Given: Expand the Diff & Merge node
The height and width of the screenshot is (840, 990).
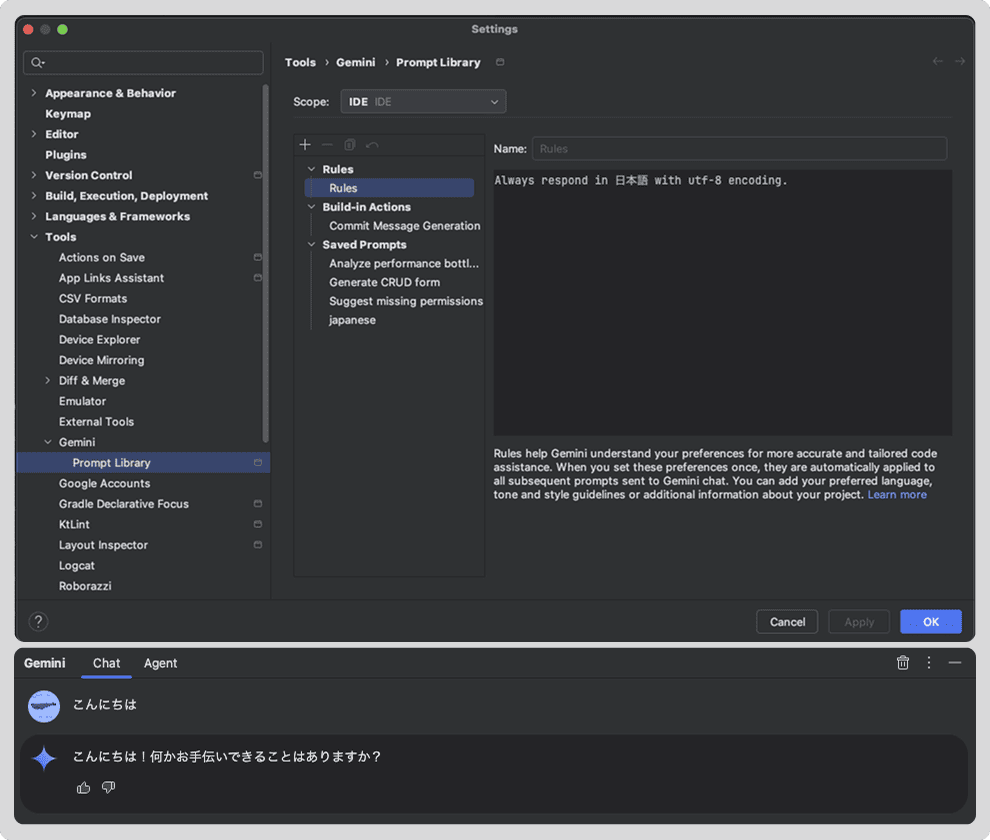Looking at the screenshot, I should pyautogui.click(x=48, y=380).
